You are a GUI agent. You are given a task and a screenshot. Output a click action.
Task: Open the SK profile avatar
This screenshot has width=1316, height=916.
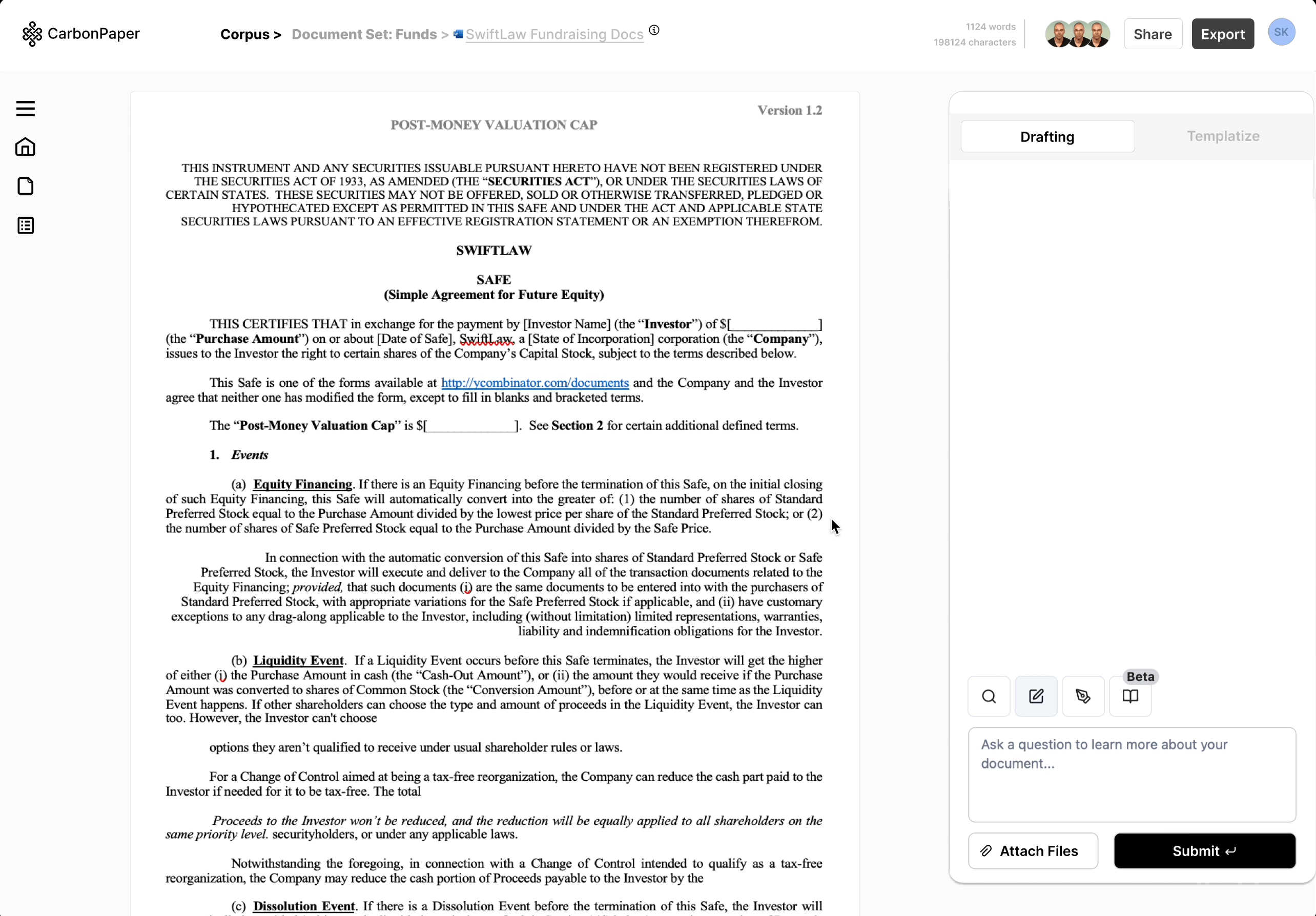(x=1282, y=32)
